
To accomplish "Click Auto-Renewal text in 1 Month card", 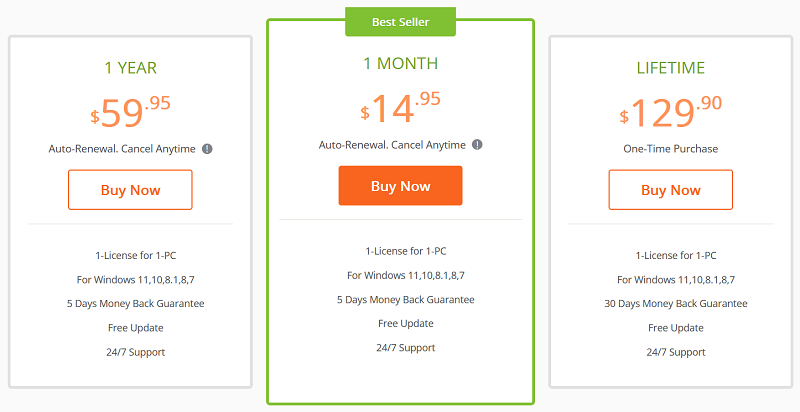I will click(x=392, y=145).
